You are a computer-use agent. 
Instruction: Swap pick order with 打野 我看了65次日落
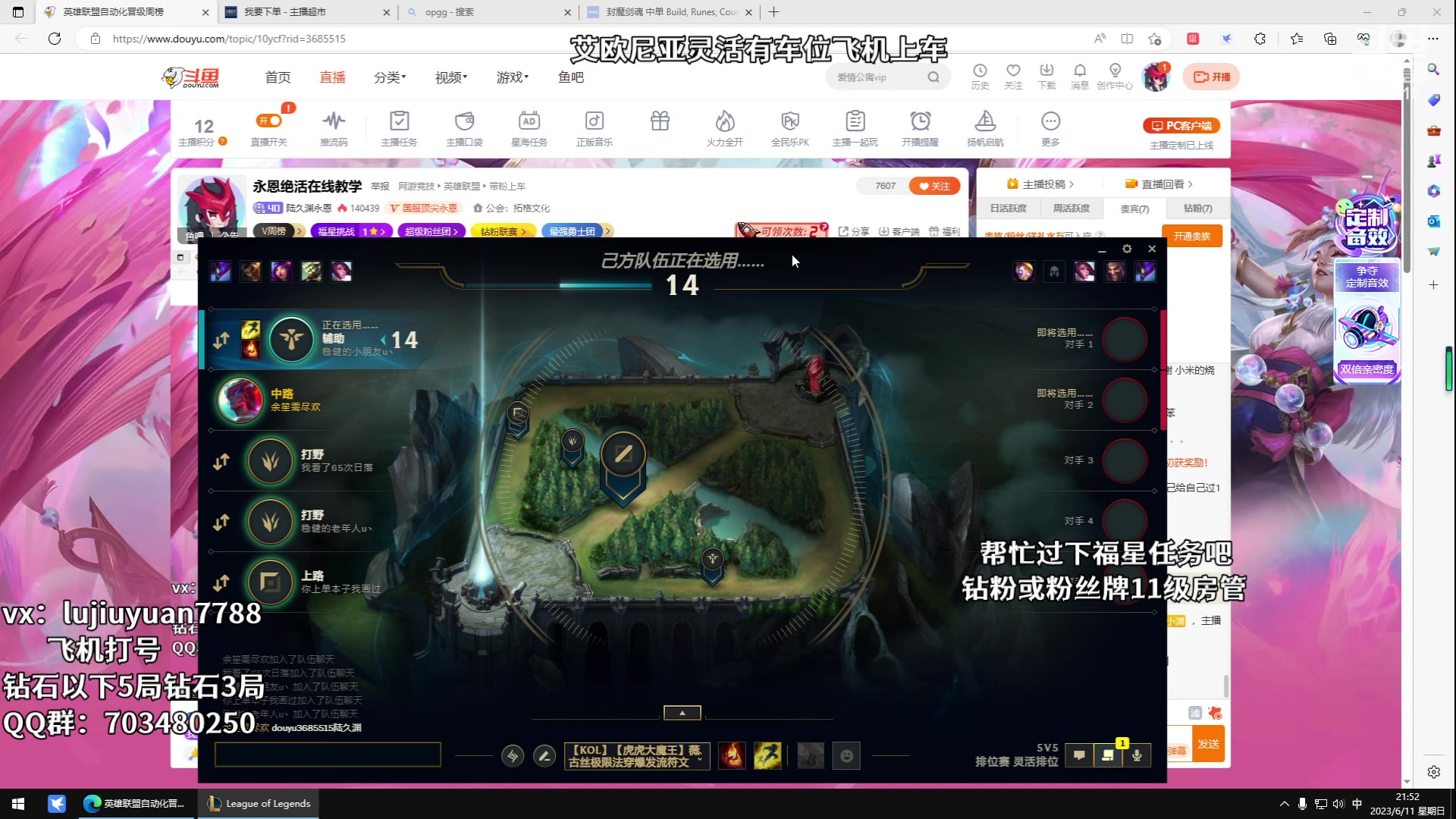point(221,461)
